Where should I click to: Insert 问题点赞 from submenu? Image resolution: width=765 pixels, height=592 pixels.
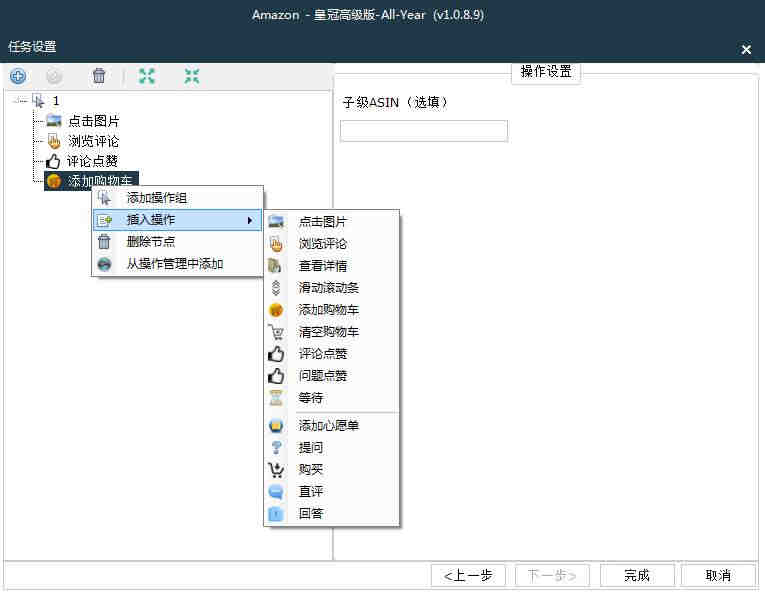(332, 375)
